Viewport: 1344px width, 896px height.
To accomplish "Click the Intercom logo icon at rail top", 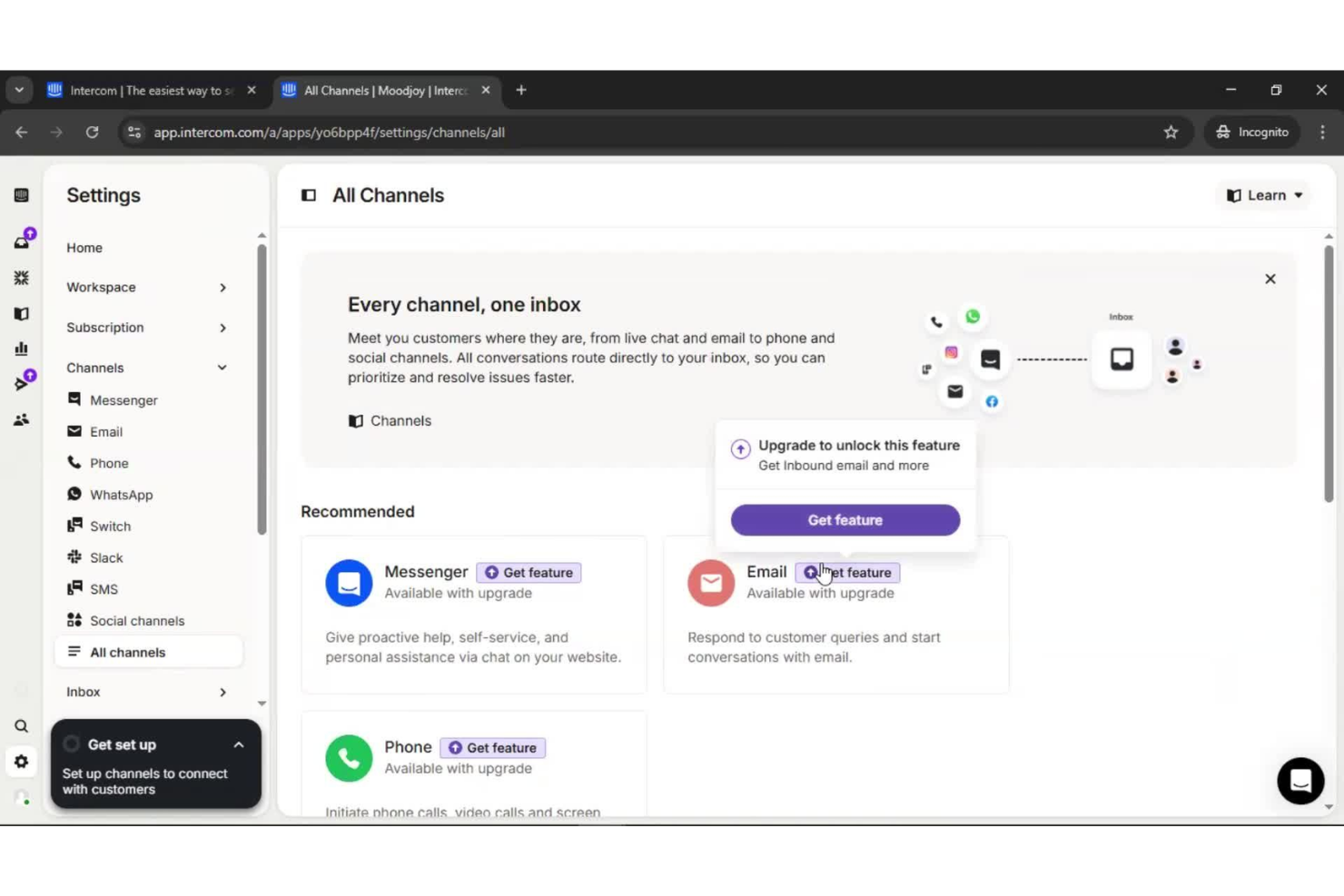I will (22, 195).
